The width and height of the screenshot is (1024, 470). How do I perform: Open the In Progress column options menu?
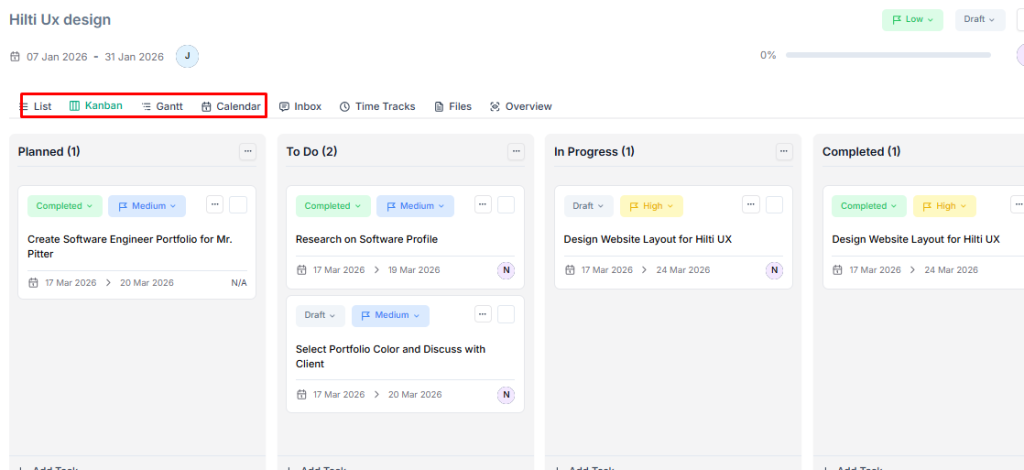click(x=784, y=152)
